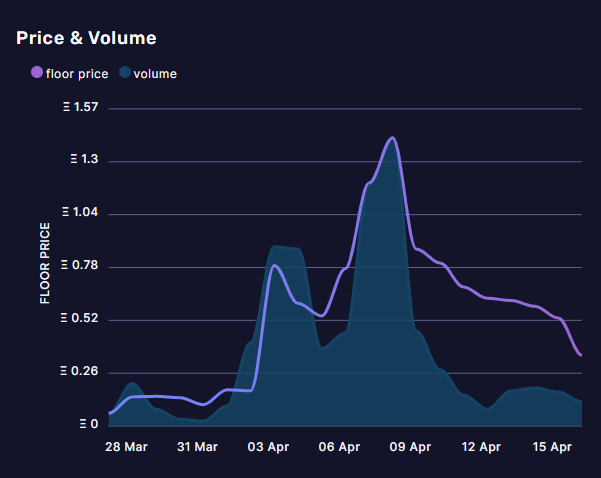Click the 28 Mar date label

pos(127,446)
